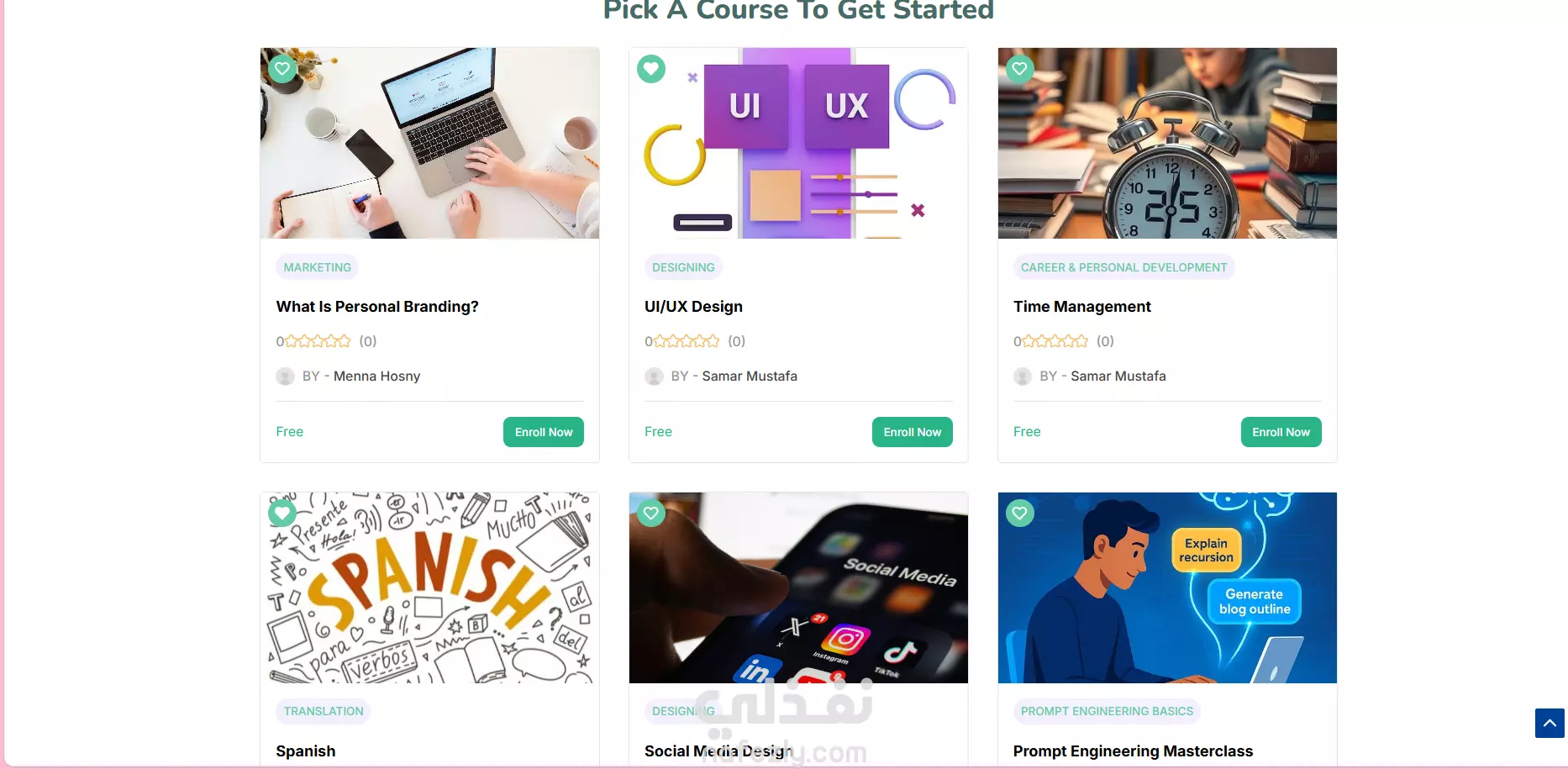This screenshot has height=769, width=1568.
Task: Open the Prompt Engineering Masterclass title link
Action: [x=1133, y=751]
